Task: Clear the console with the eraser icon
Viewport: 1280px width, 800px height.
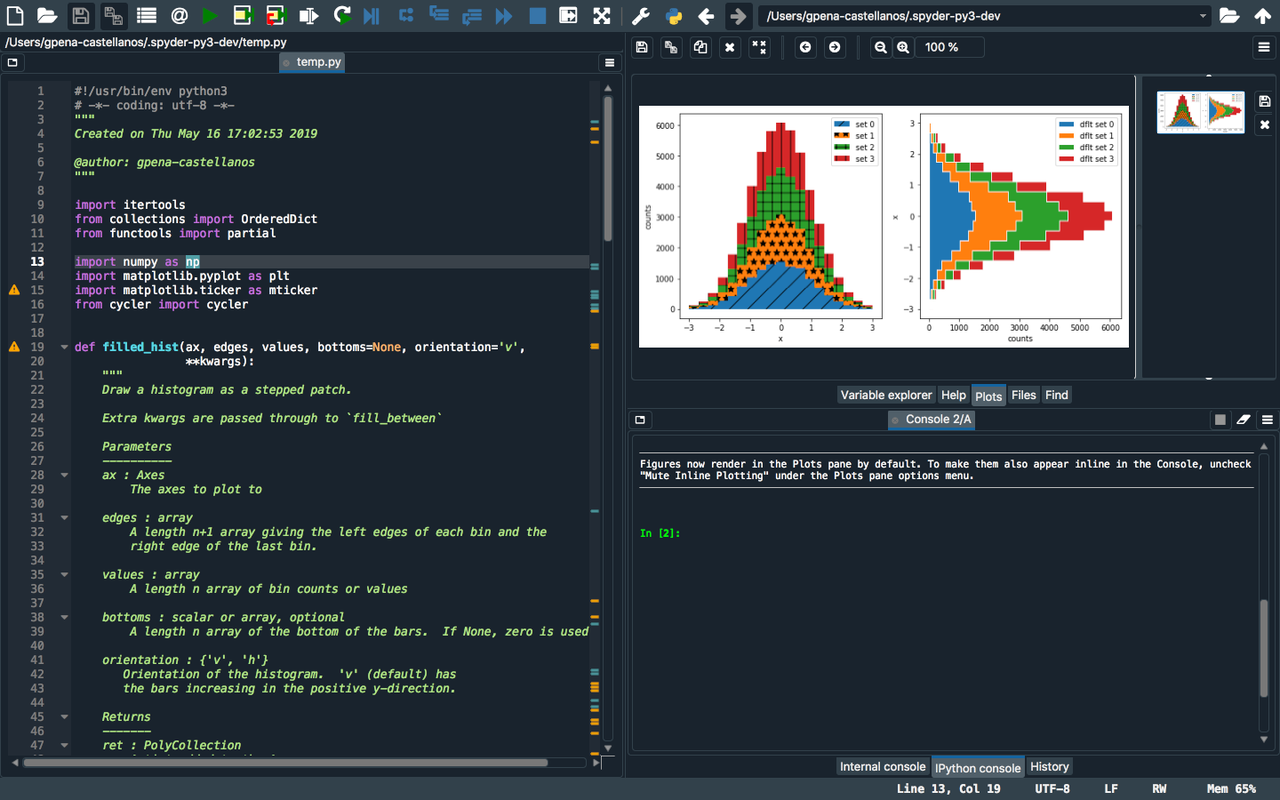Action: (x=1243, y=420)
